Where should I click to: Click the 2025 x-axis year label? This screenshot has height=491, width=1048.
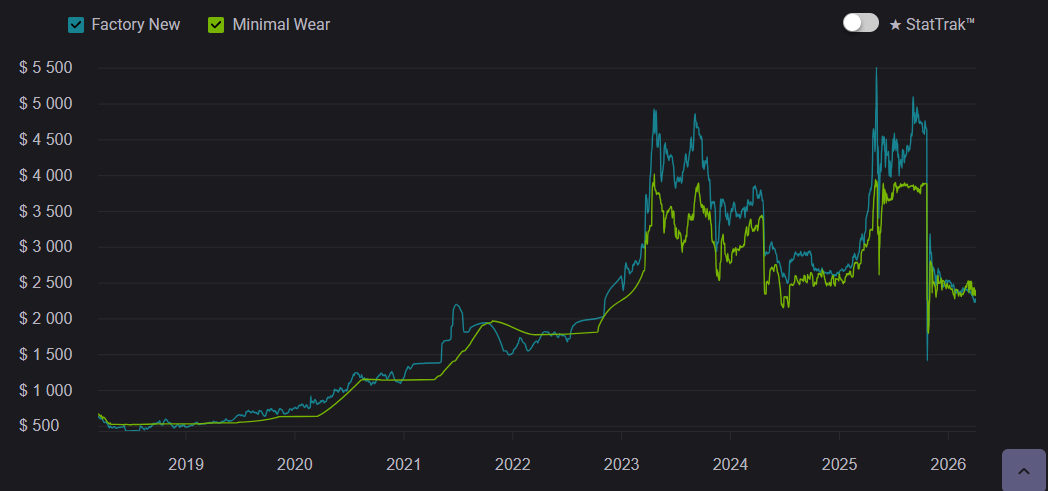(x=839, y=464)
